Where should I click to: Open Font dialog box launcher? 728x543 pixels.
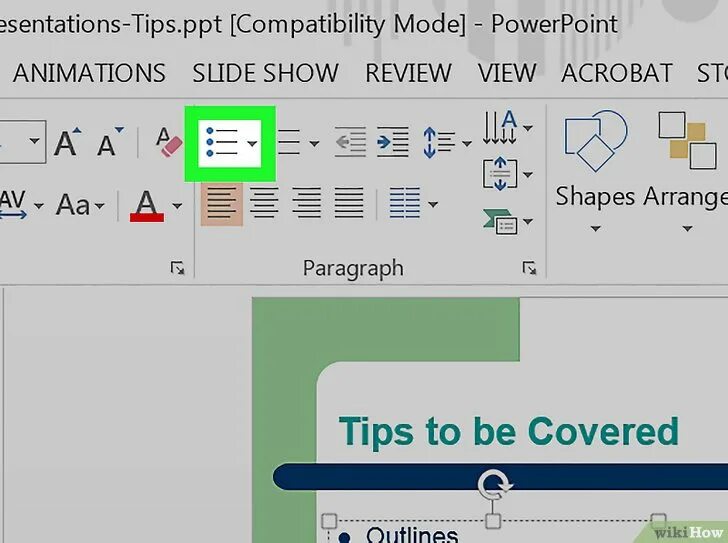(177, 268)
